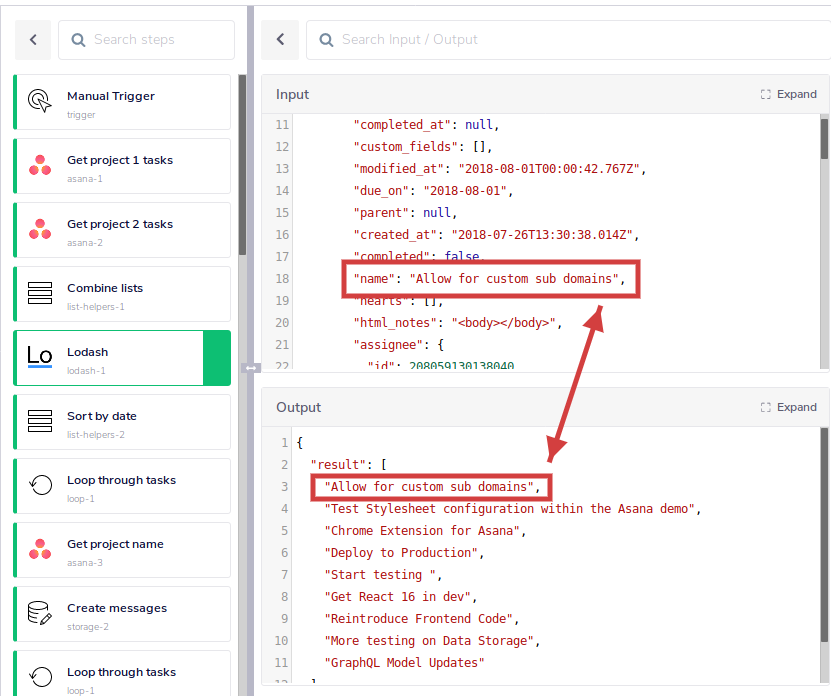Expand the Output panel

coord(789,407)
